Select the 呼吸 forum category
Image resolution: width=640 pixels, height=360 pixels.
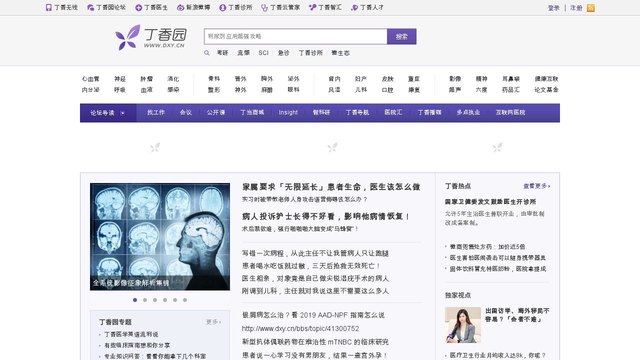(120, 90)
